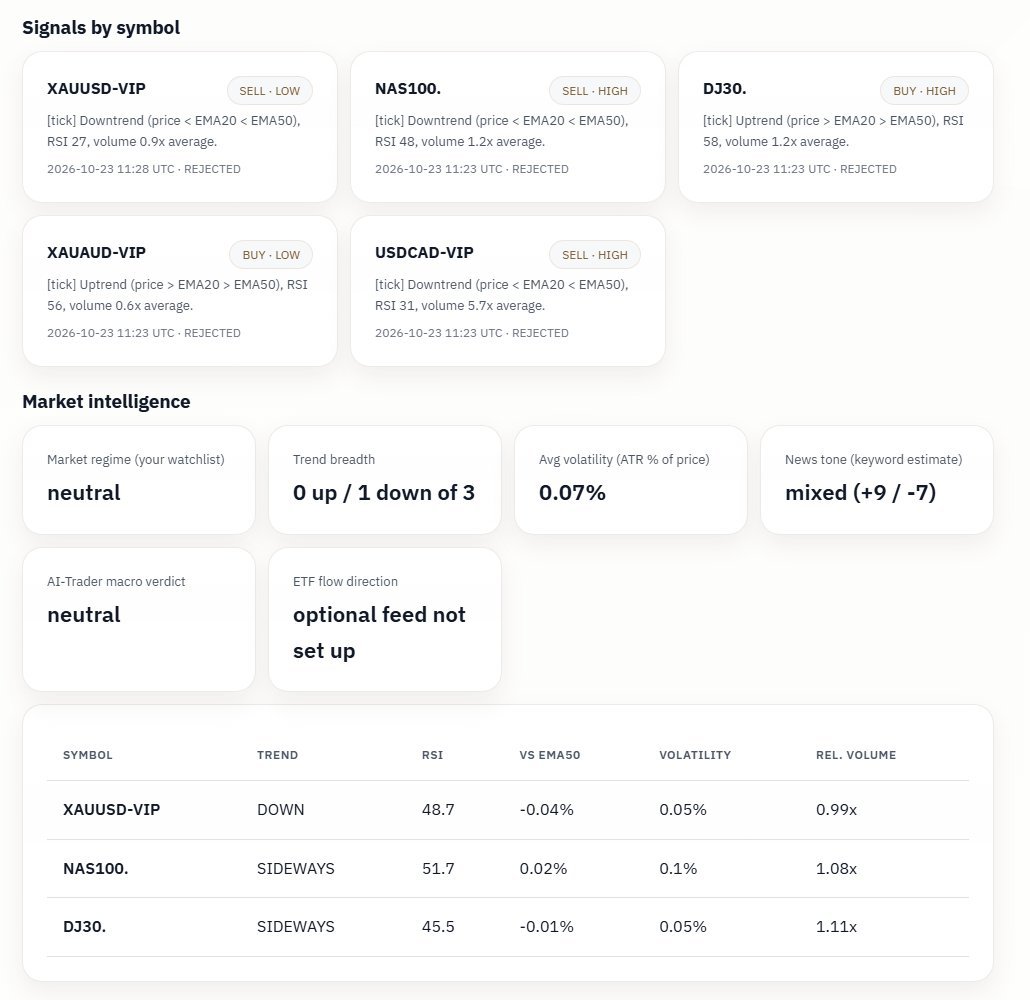The image size is (1030, 1000).
Task: Click the Trend breadth card
Action: tap(384, 480)
